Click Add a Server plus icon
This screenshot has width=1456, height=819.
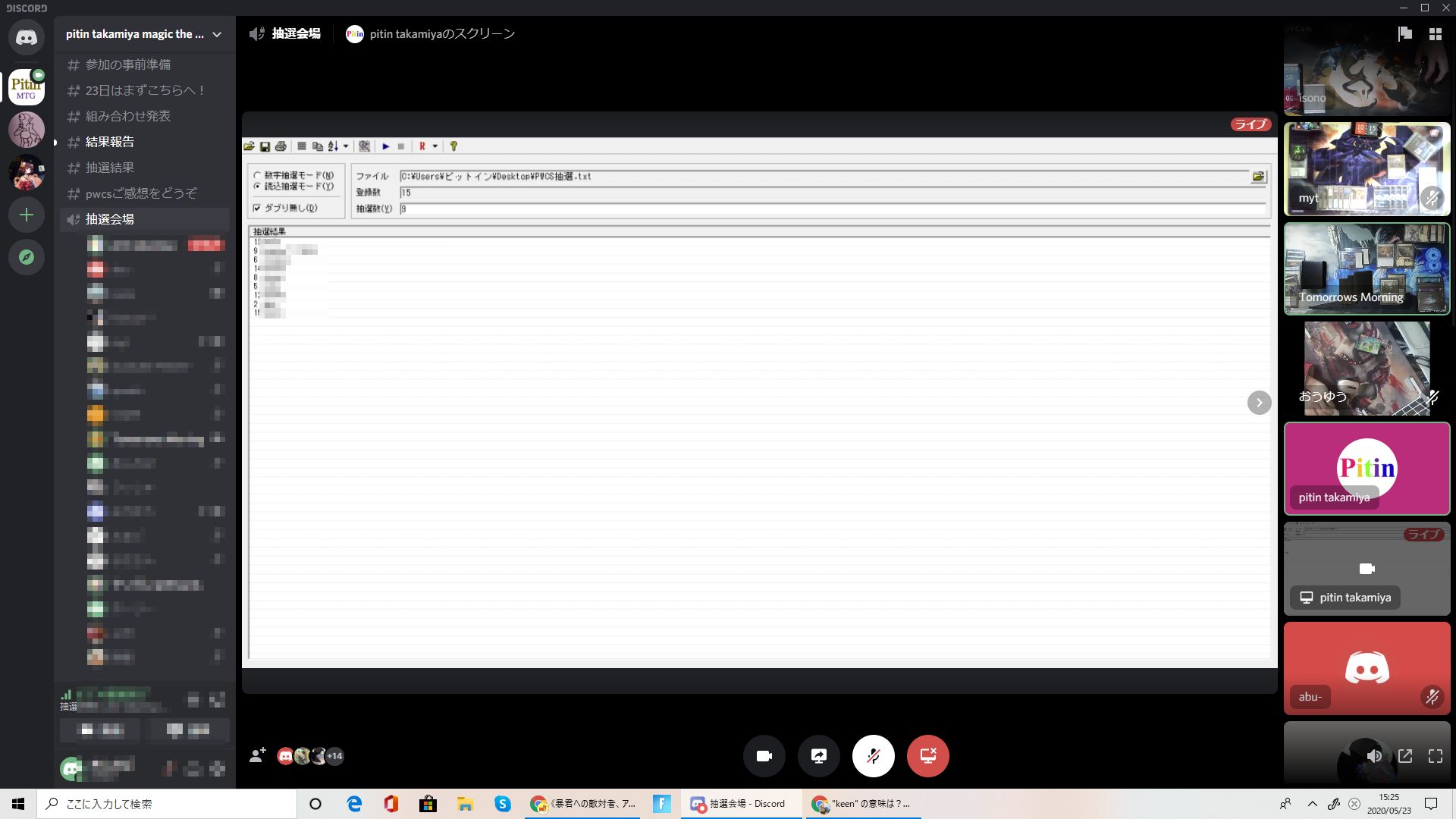pos(27,215)
